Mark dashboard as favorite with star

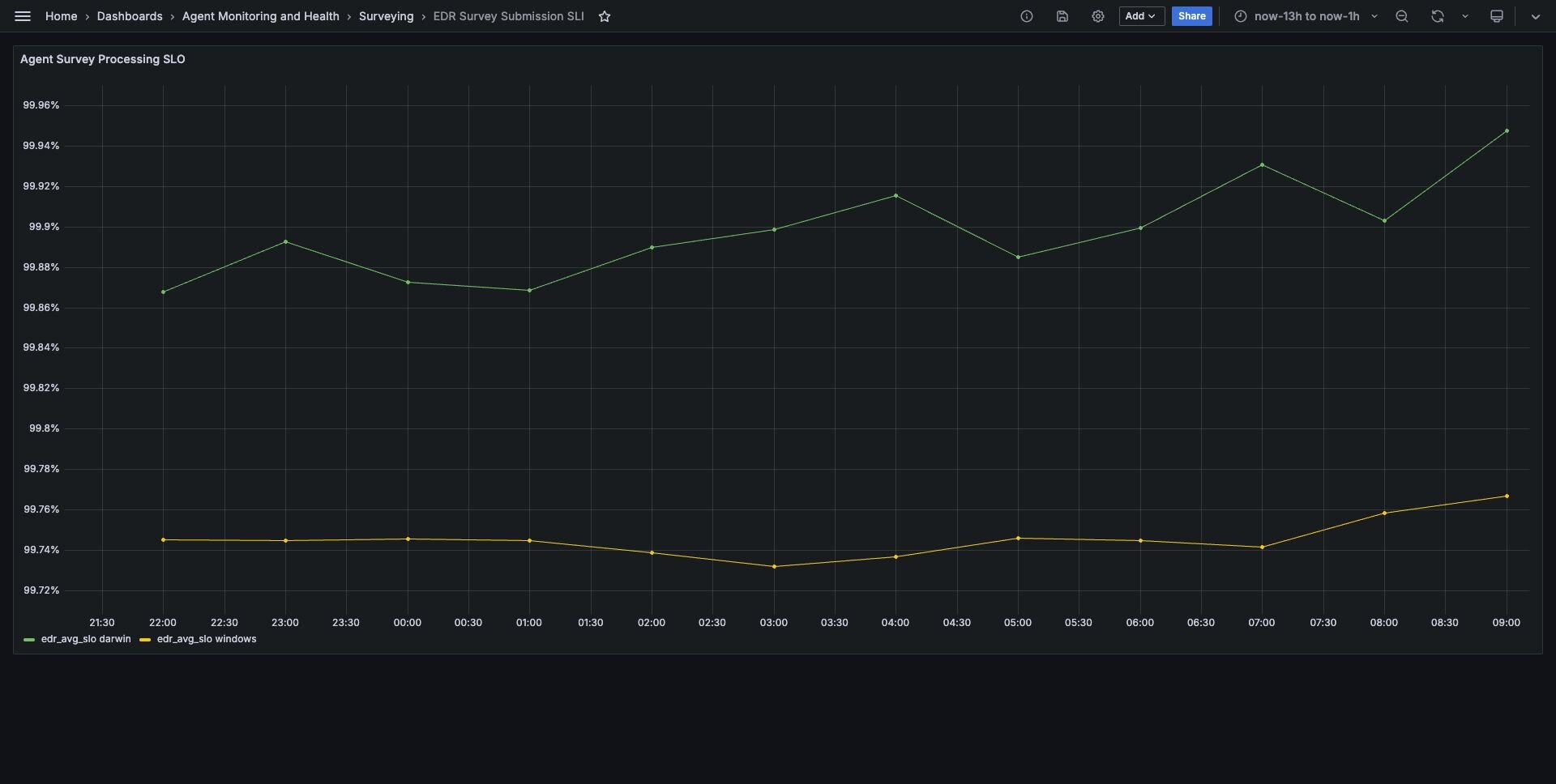tap(605, 16)
